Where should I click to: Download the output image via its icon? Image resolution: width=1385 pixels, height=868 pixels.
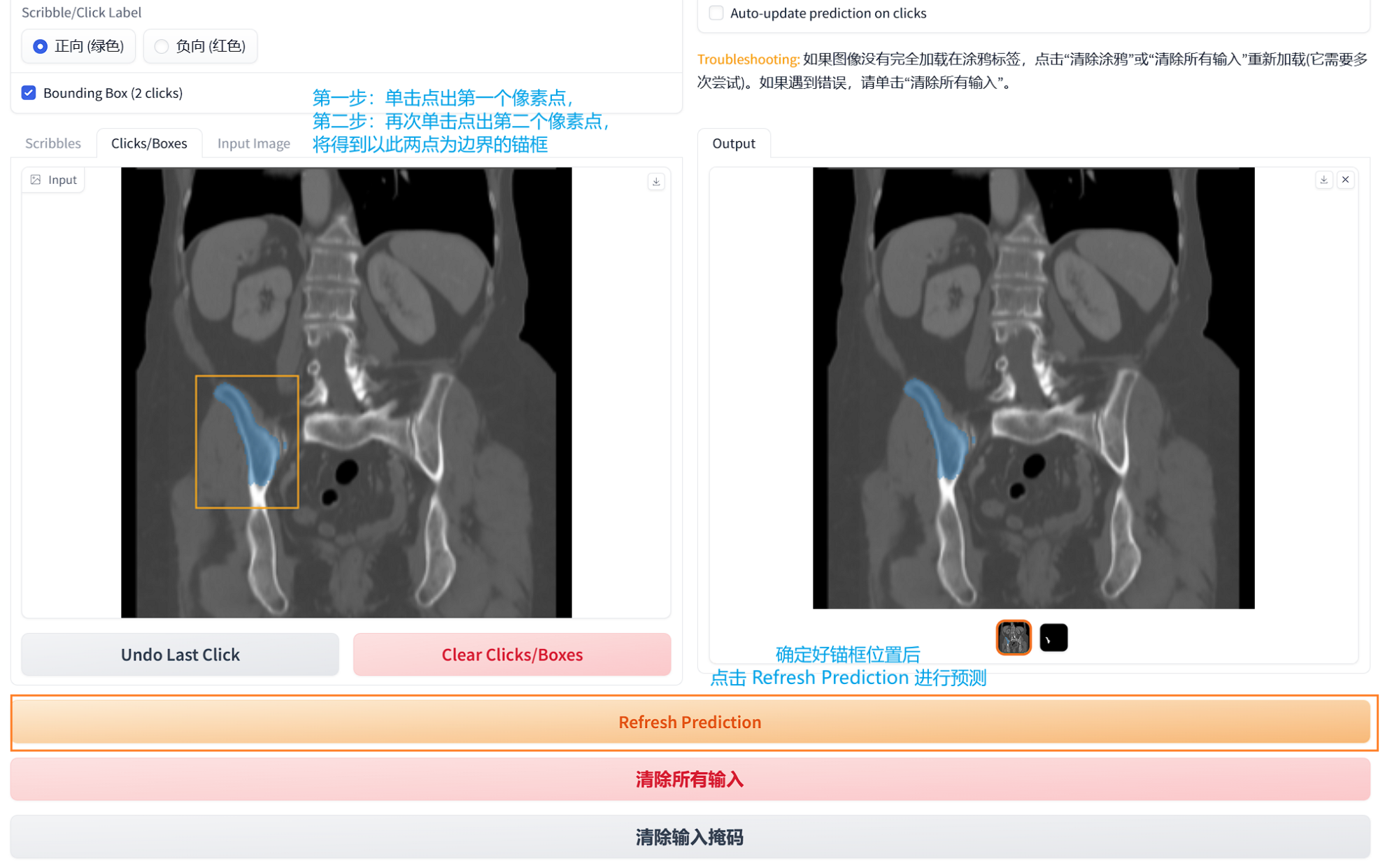coord(1323,180)
